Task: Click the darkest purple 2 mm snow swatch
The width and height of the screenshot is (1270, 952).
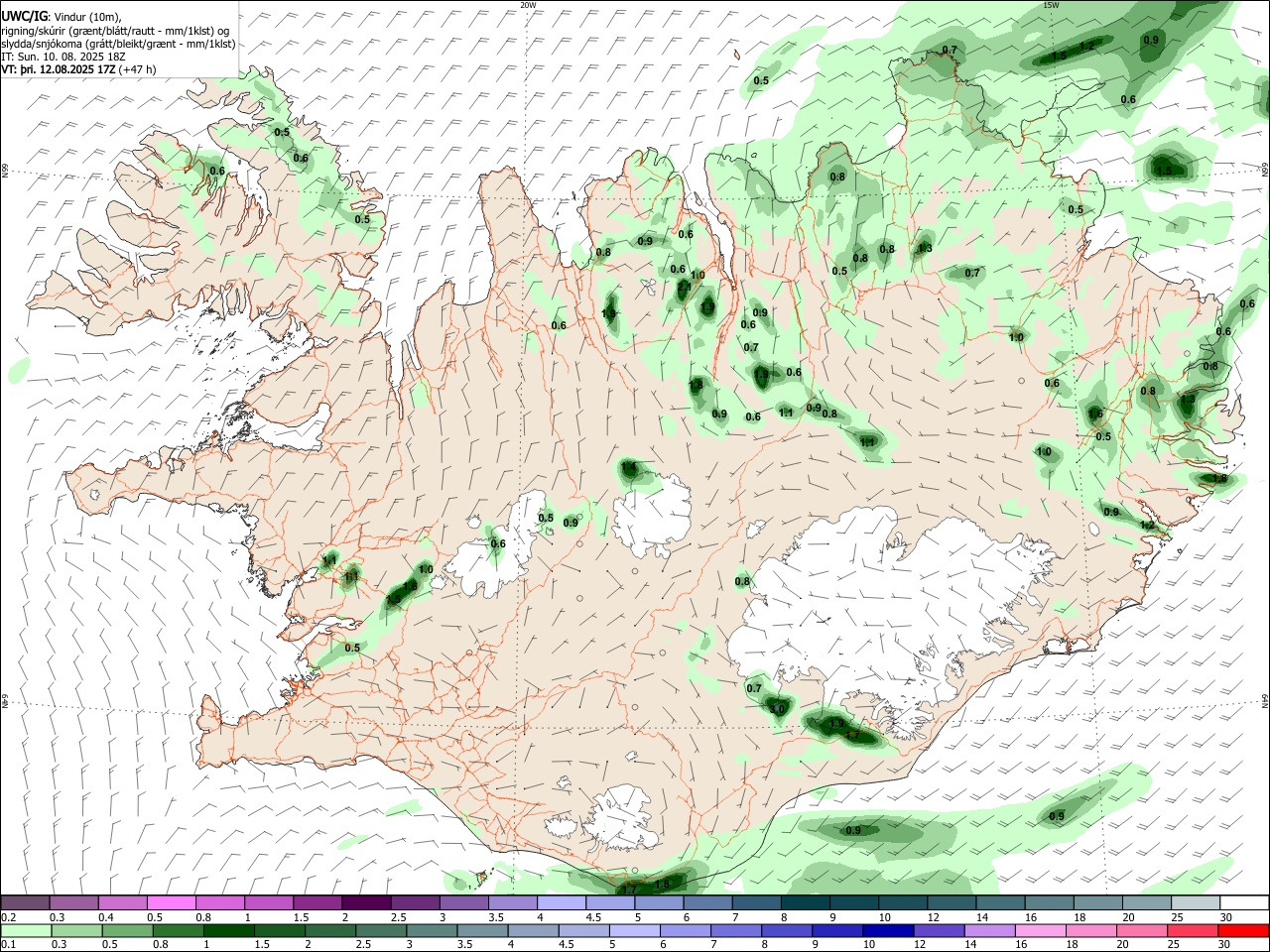Action: pyautogui.click(x=367, y=902)
